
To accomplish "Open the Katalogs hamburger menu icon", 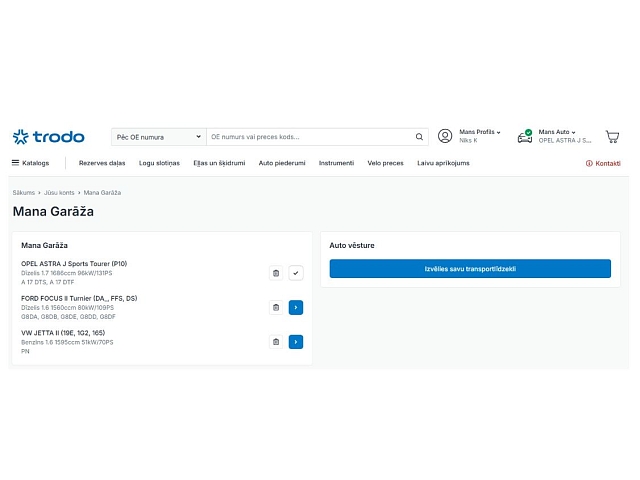I will pos(16,163).
